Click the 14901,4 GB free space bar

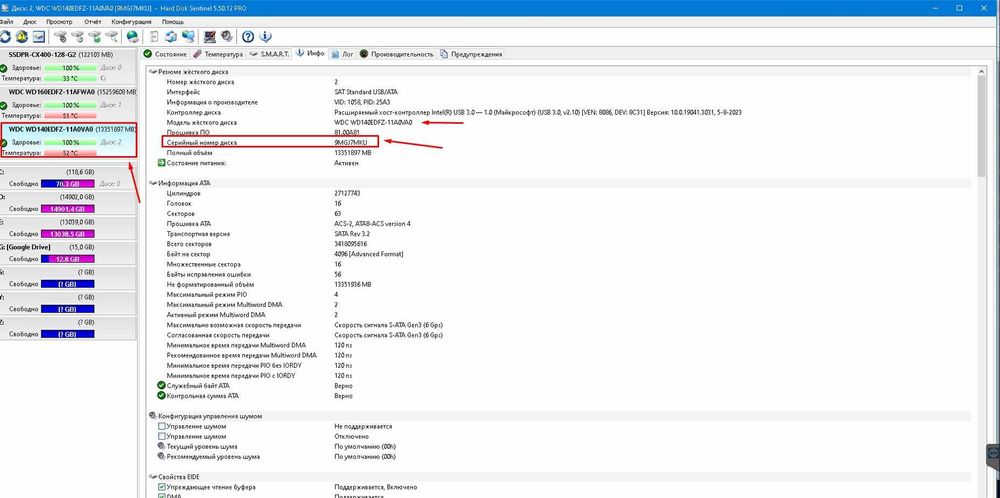point(67,209)
